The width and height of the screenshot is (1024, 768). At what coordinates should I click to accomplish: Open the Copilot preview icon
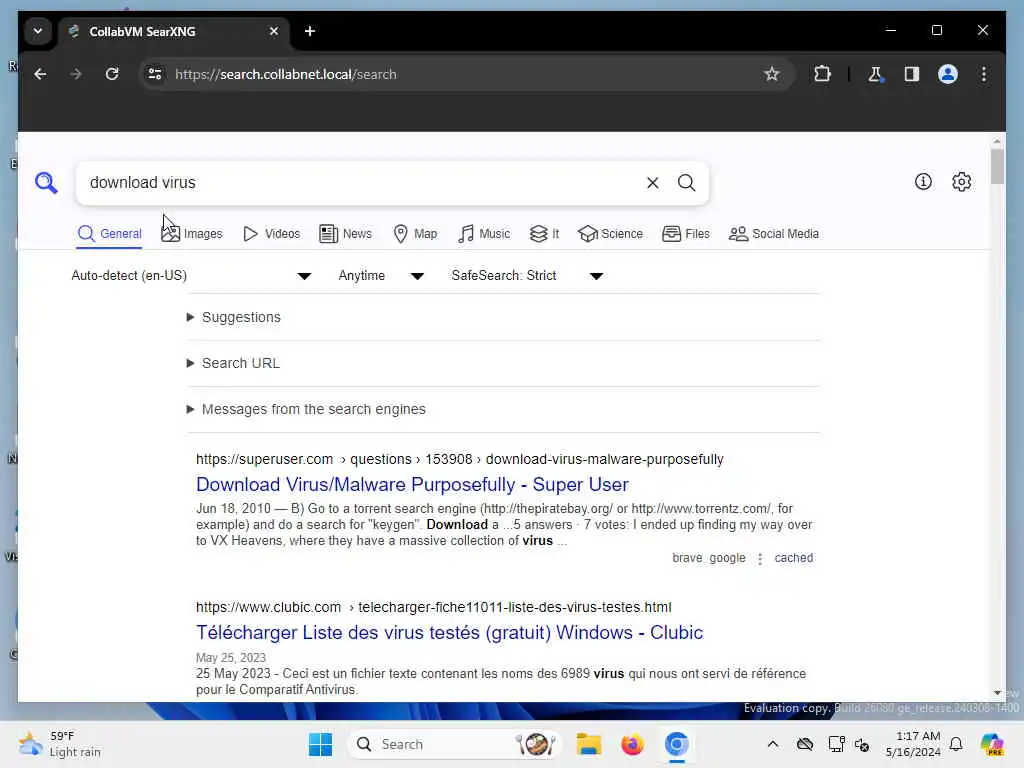tap(992, 744)
